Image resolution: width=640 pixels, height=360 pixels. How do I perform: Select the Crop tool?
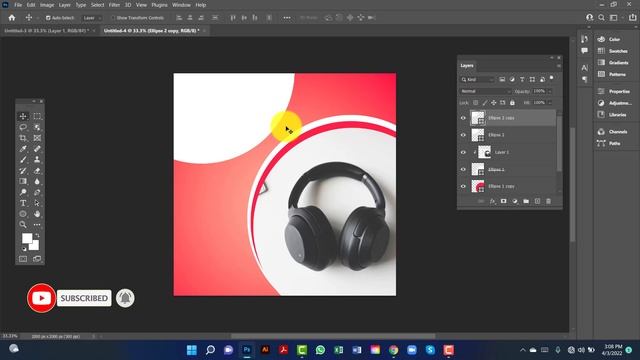pos(23,138)
